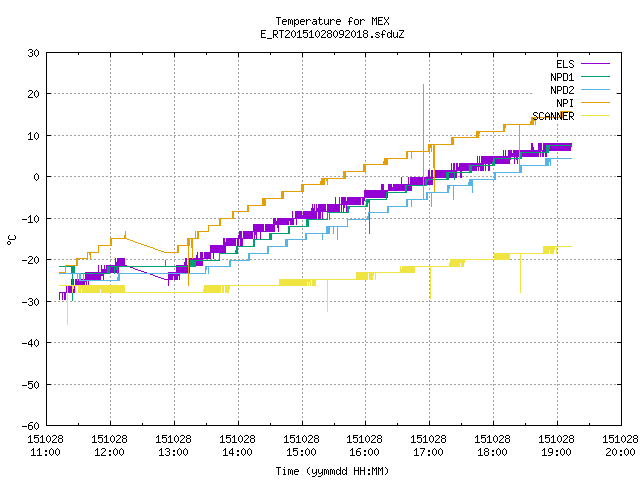
Task: Click the tall NPD2 spike peak near 17:00
Action: (x=423, y=85)
